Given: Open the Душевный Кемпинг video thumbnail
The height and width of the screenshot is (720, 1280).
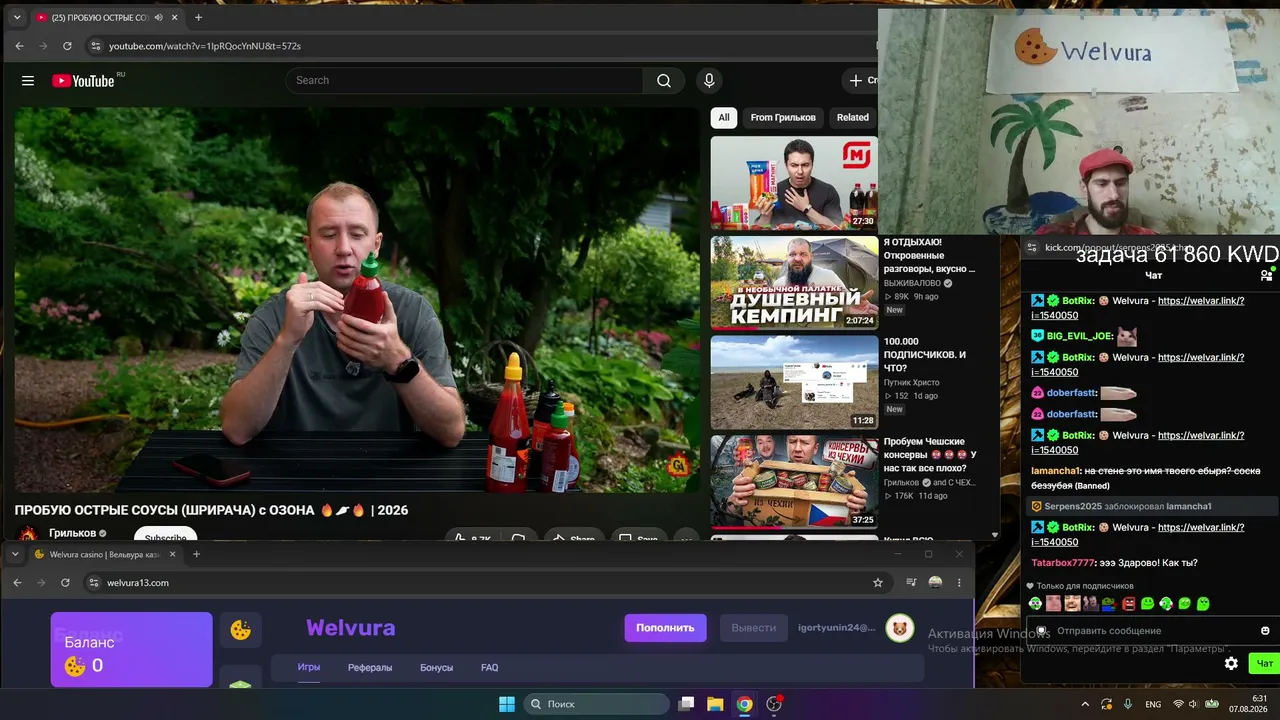Looking at the screenshot, I should click(x=794, y=283).
